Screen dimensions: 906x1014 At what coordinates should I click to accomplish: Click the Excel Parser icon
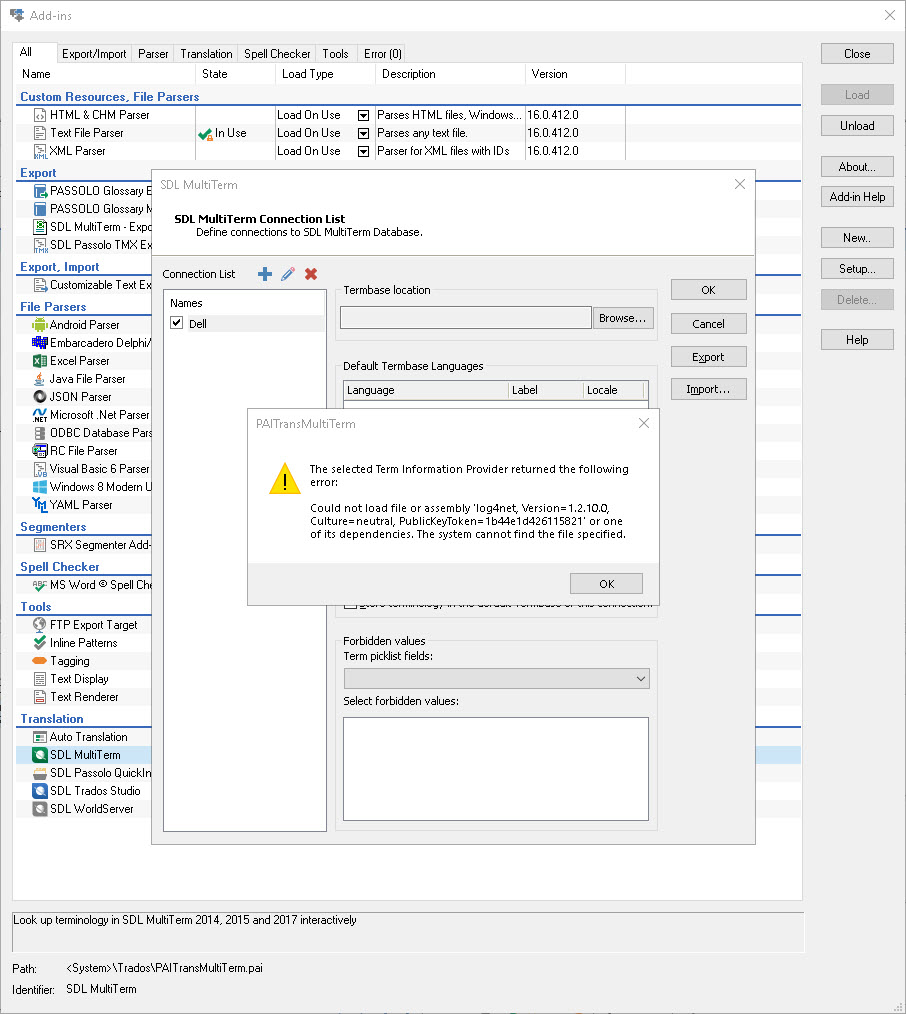40,361
